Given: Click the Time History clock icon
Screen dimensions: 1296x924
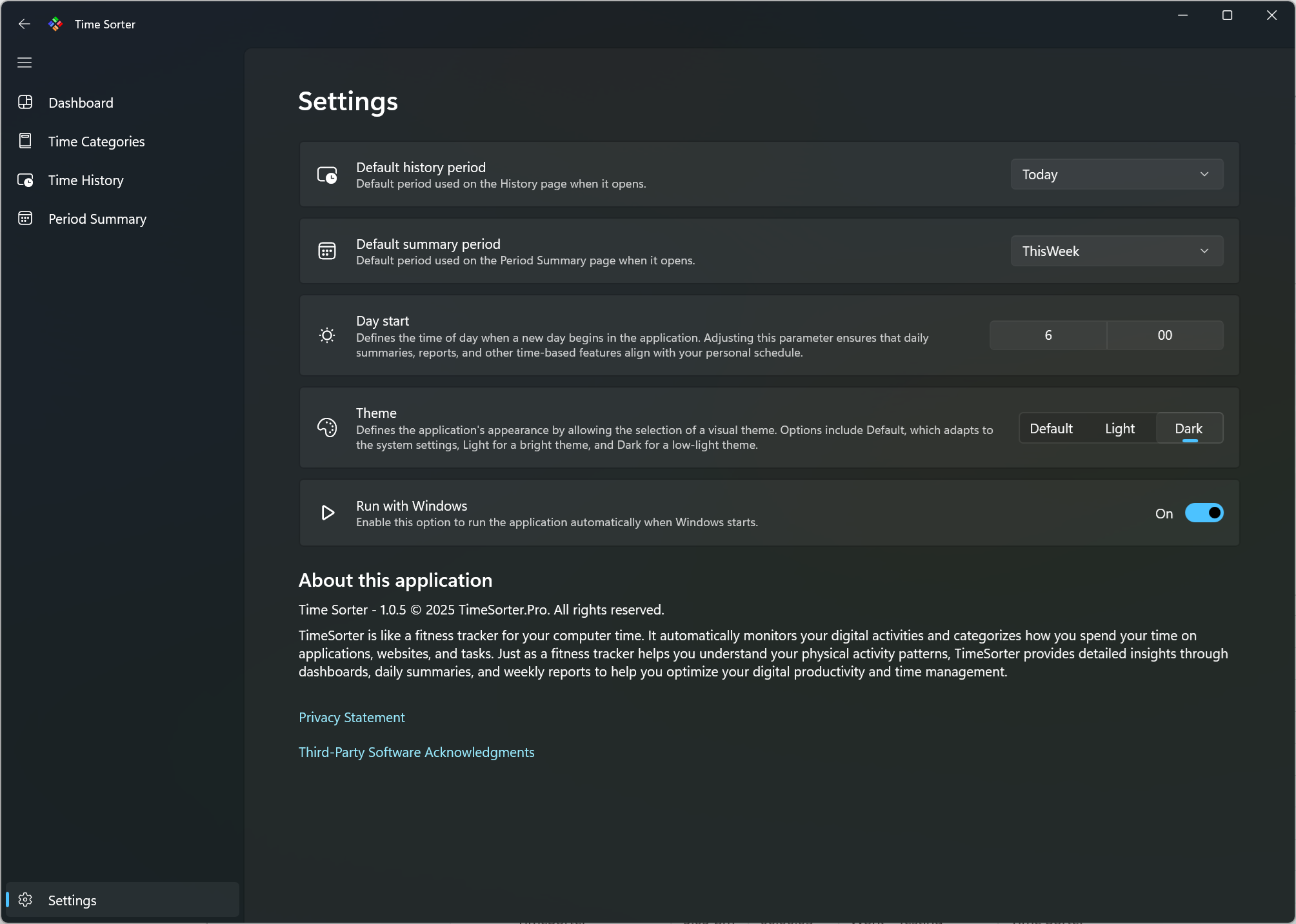Looking at the screenshot, I should click(x=25, y=180).
